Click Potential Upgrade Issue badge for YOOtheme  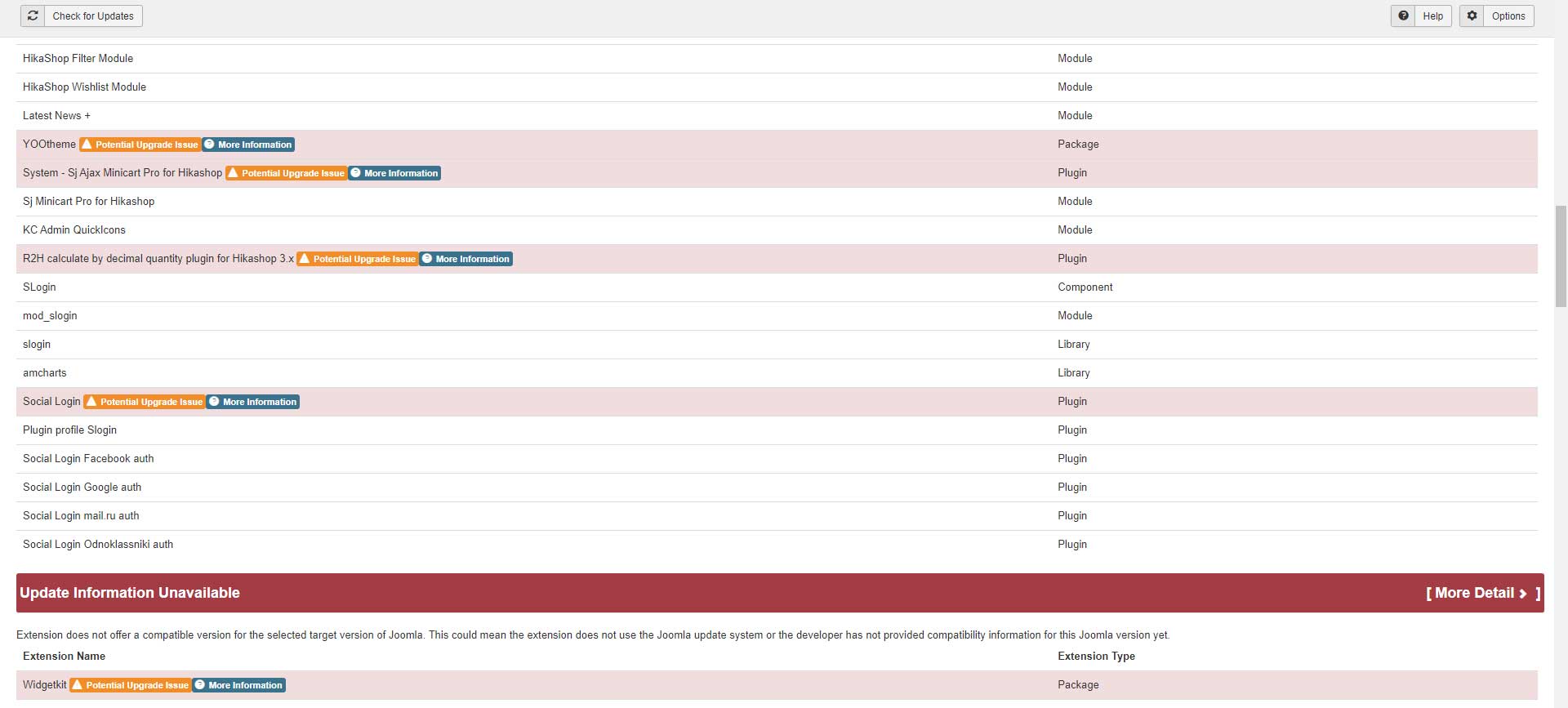[140, 145]
